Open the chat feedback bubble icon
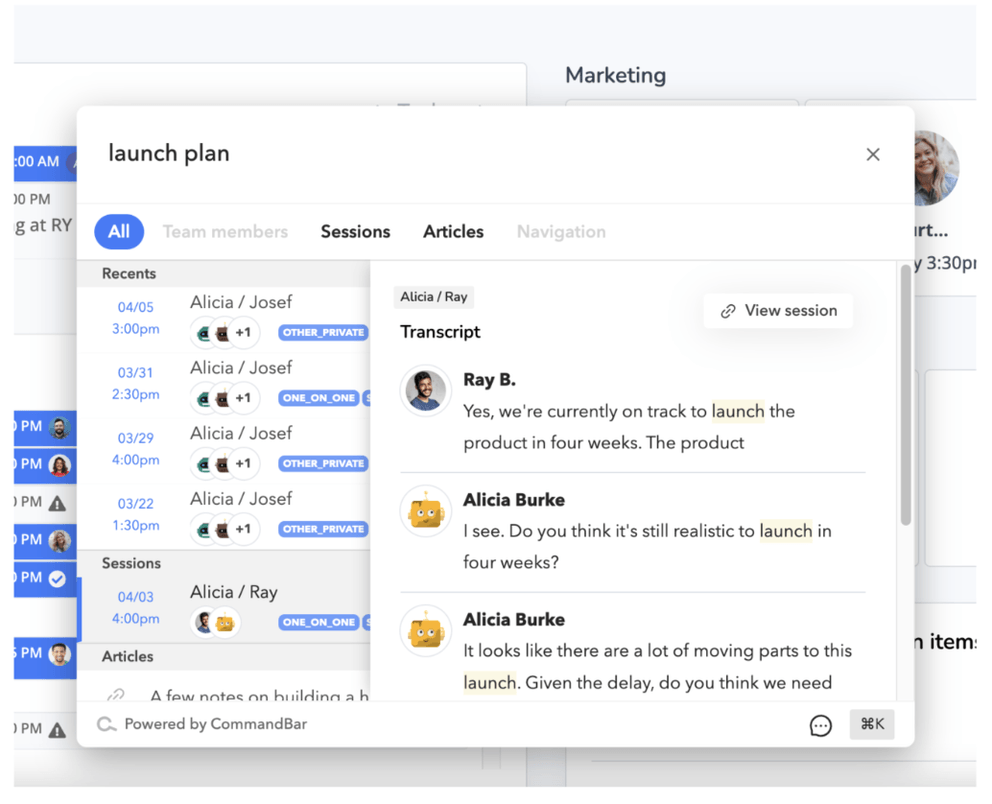The height and width of the screenshot is (804, 992). click(x=821, y=725)
